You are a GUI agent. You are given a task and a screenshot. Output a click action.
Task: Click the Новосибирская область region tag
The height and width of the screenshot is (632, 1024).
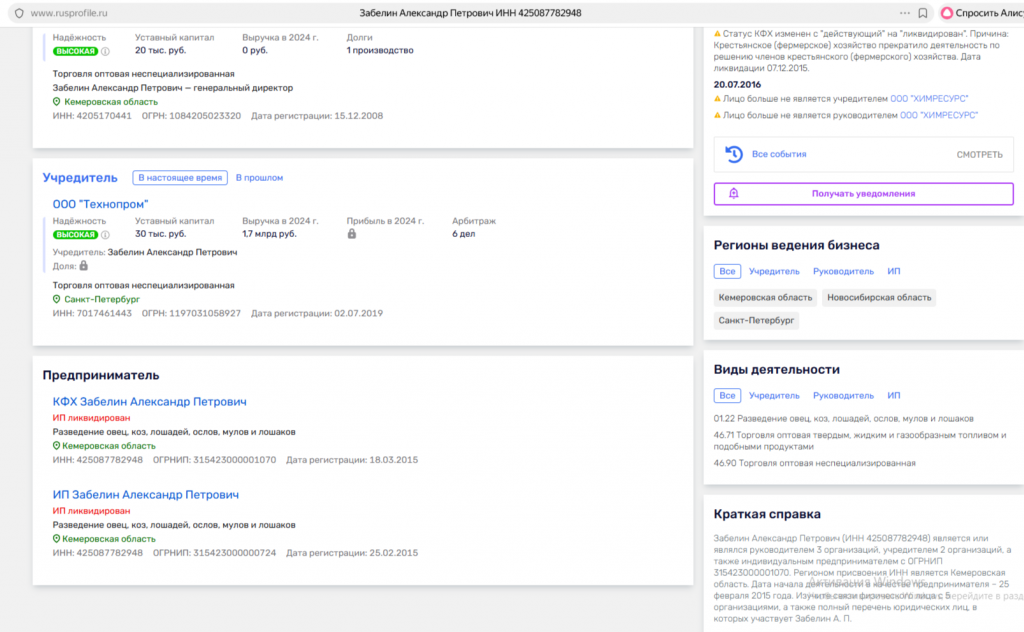pyautogui.click(x=878, y=298)
